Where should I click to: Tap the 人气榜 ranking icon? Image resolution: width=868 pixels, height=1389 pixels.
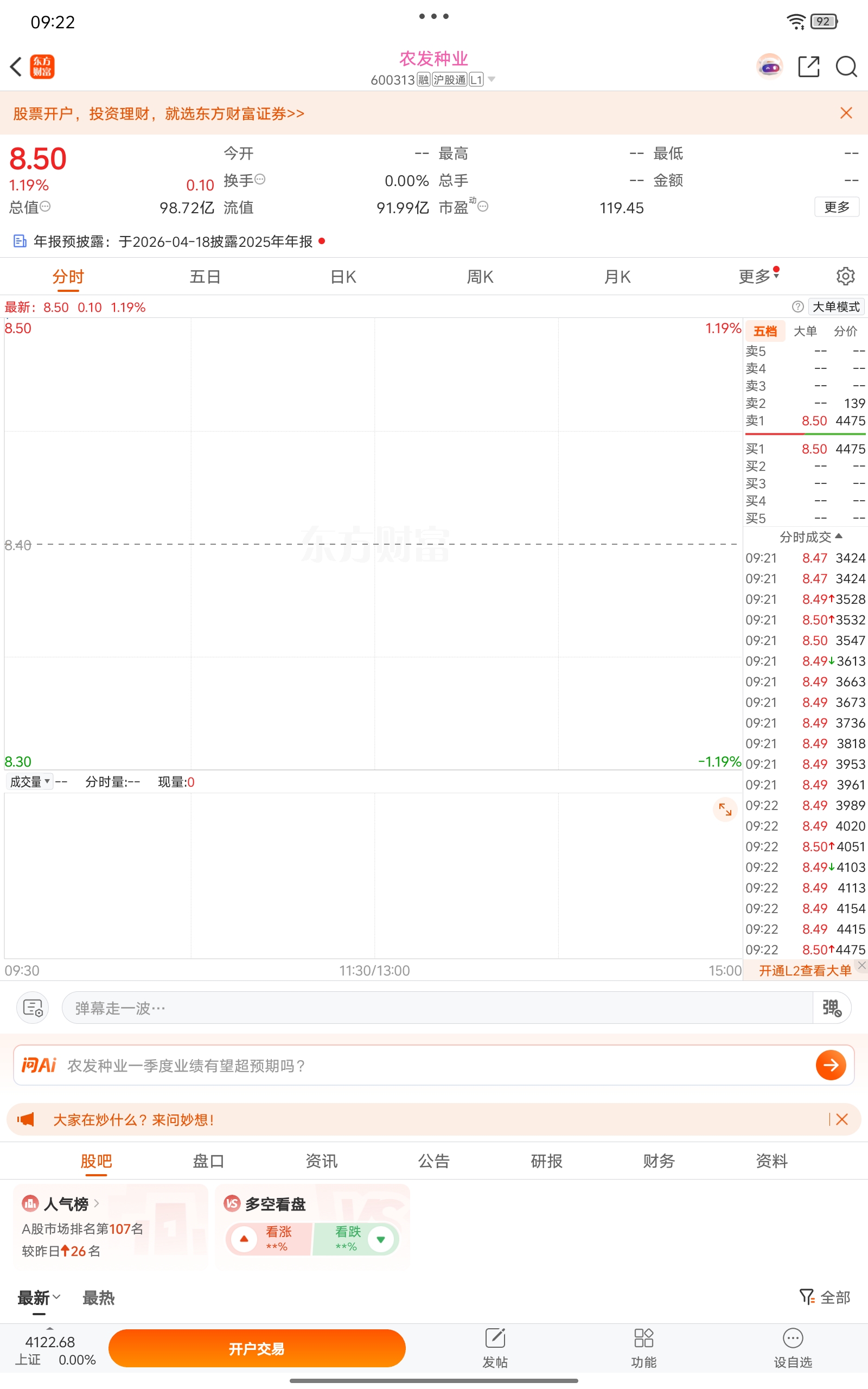coord(30,1203)
